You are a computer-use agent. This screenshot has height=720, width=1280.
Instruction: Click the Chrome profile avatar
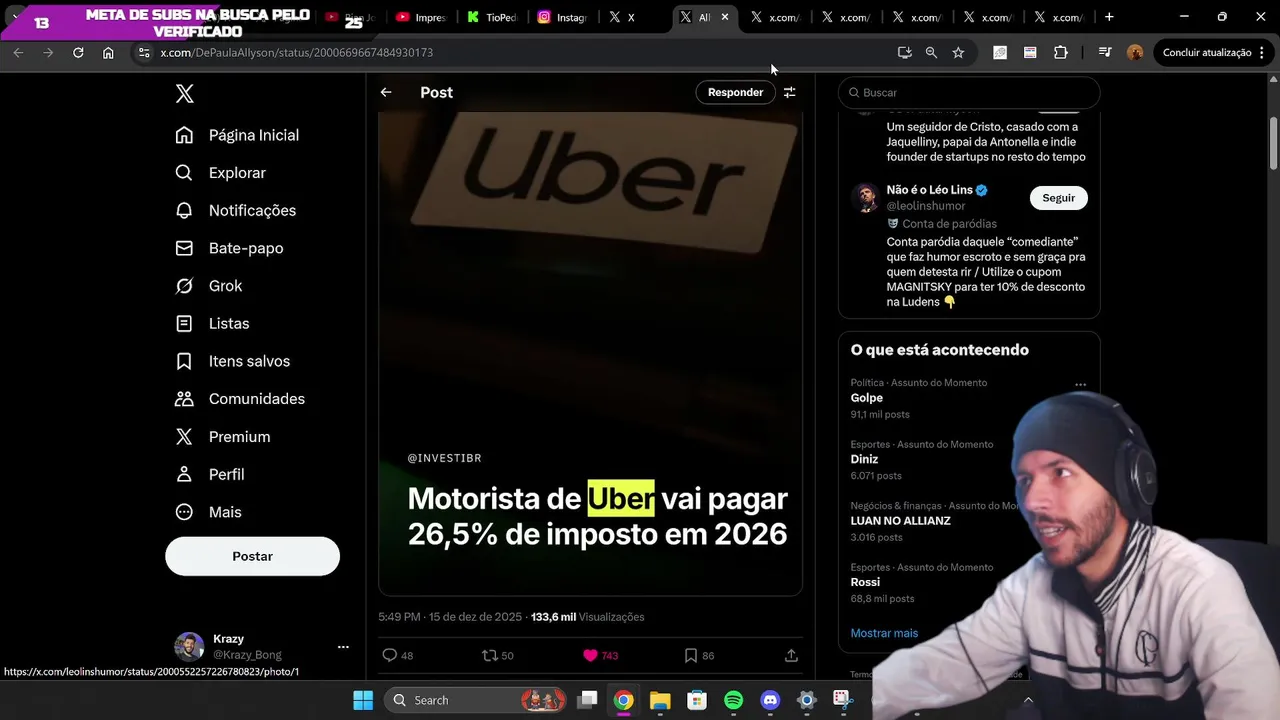1135,52
